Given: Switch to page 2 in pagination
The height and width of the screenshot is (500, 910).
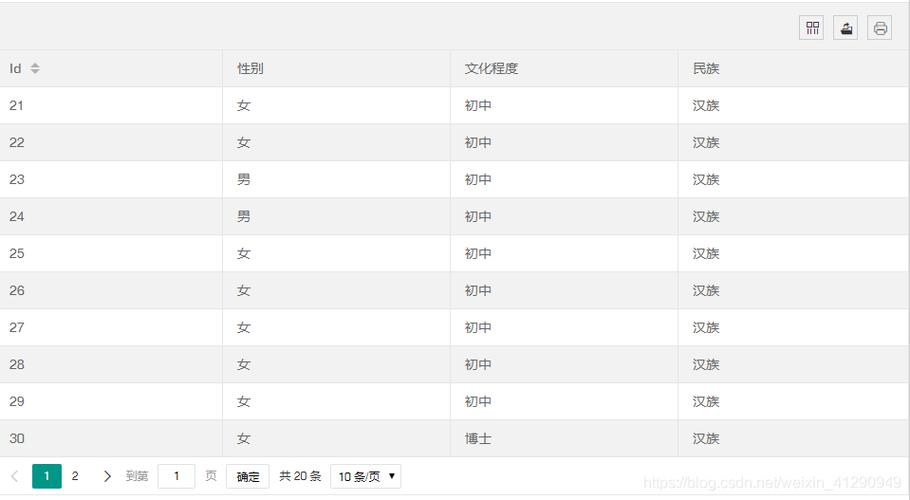Looking at the screenshot, I should pyautogui.click(x=75, y=476).
